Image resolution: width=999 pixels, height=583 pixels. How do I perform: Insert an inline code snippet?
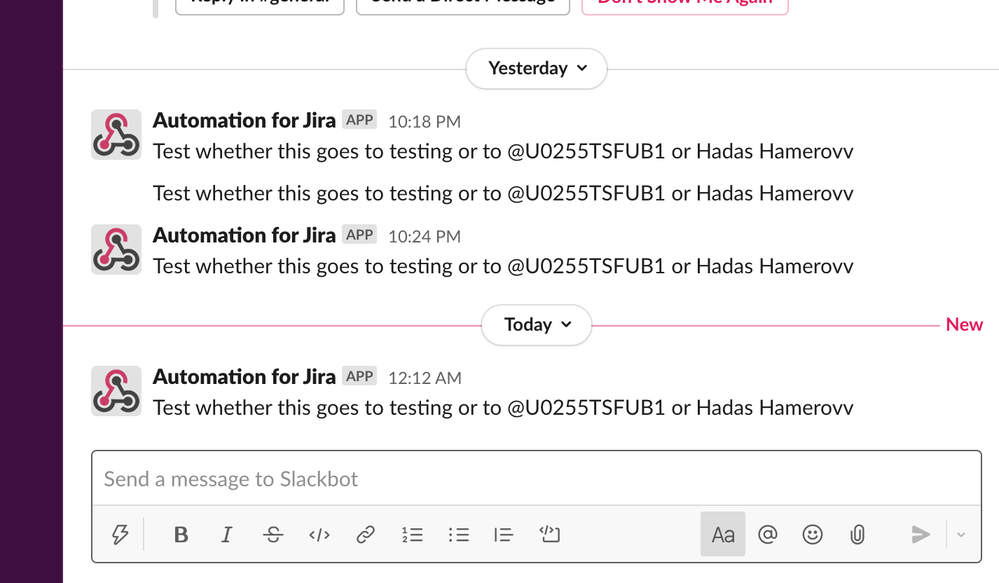(318, 534)
